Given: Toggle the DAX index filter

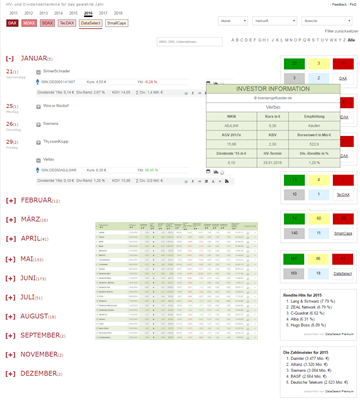Looking at the screenshot, I should [12, 23].
